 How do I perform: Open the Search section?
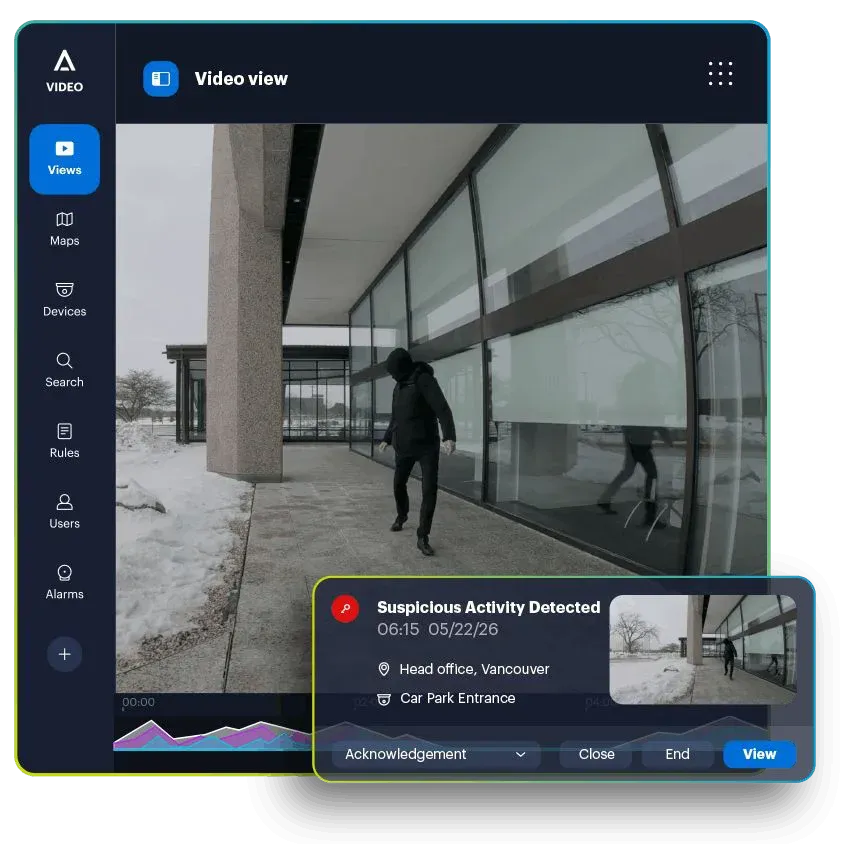pyautogui.click(x=65, y=370)
